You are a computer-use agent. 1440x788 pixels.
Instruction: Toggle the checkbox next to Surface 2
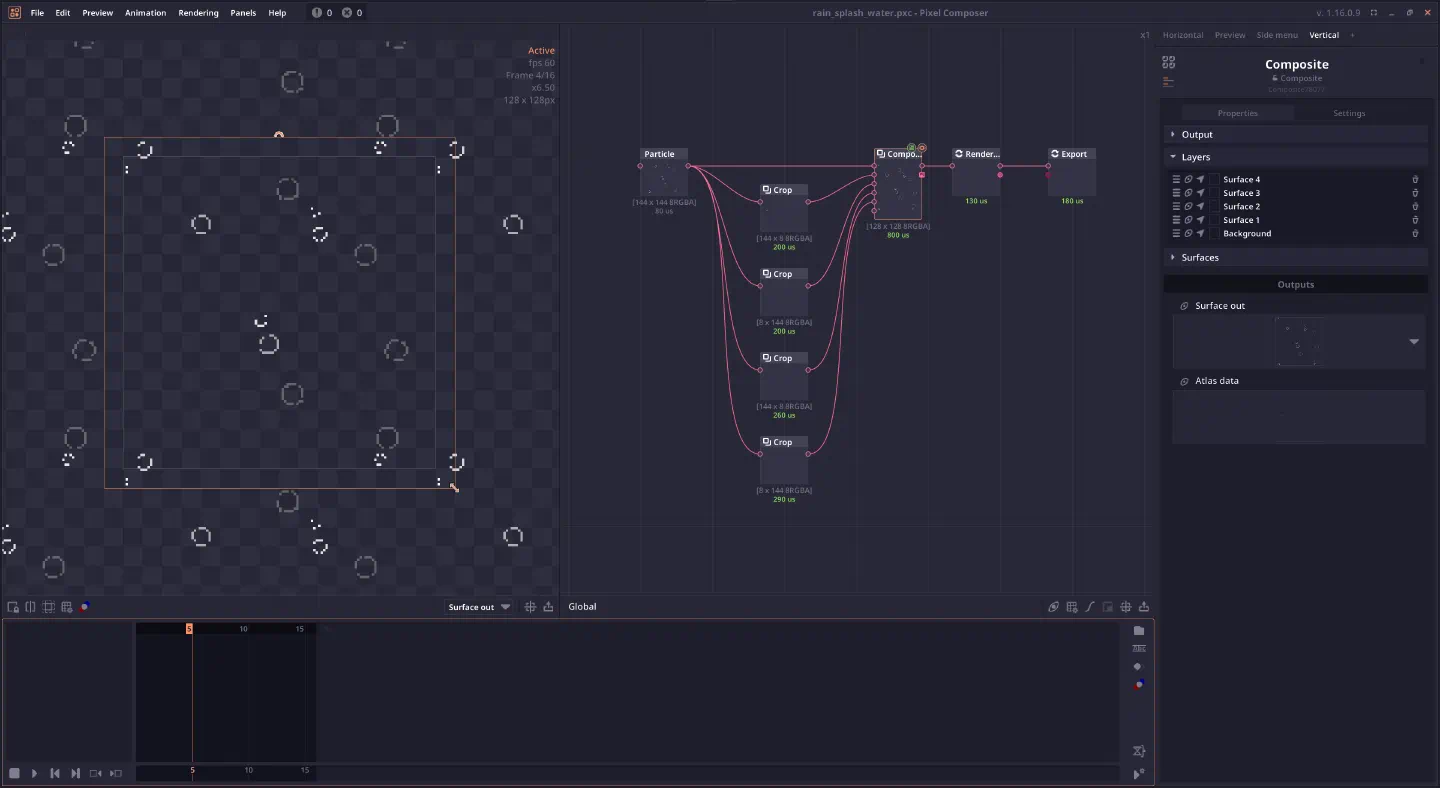[x=1215, y=206]
